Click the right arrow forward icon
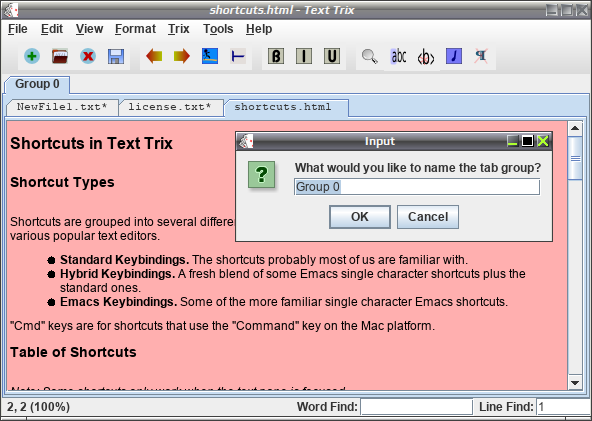The height and width of the screenshot is (421, 592). click(182, 56)
